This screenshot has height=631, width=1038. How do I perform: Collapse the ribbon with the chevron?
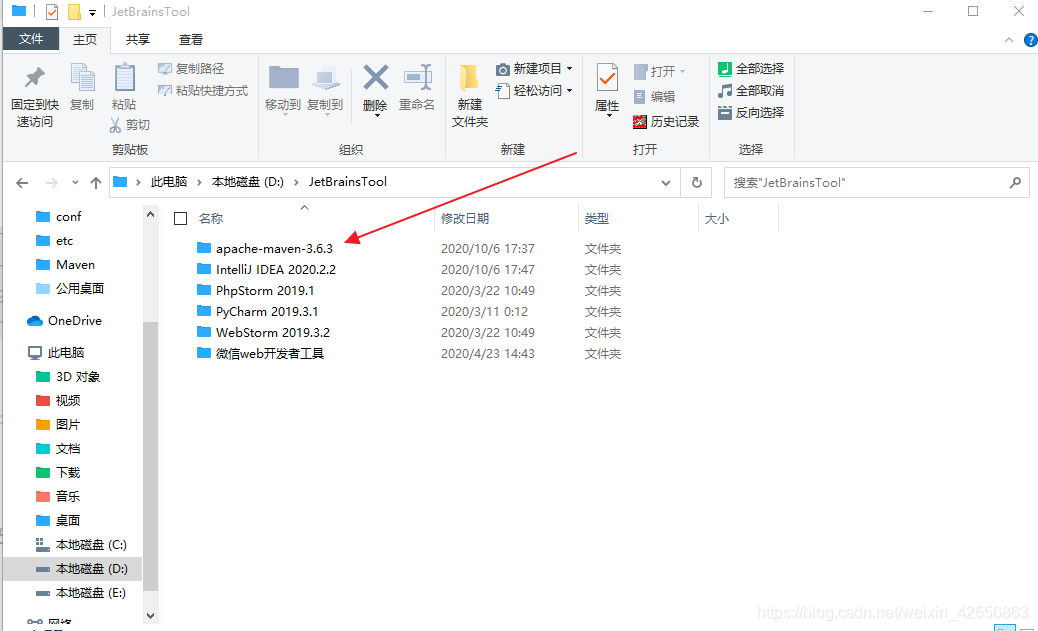pos(1008,40)
